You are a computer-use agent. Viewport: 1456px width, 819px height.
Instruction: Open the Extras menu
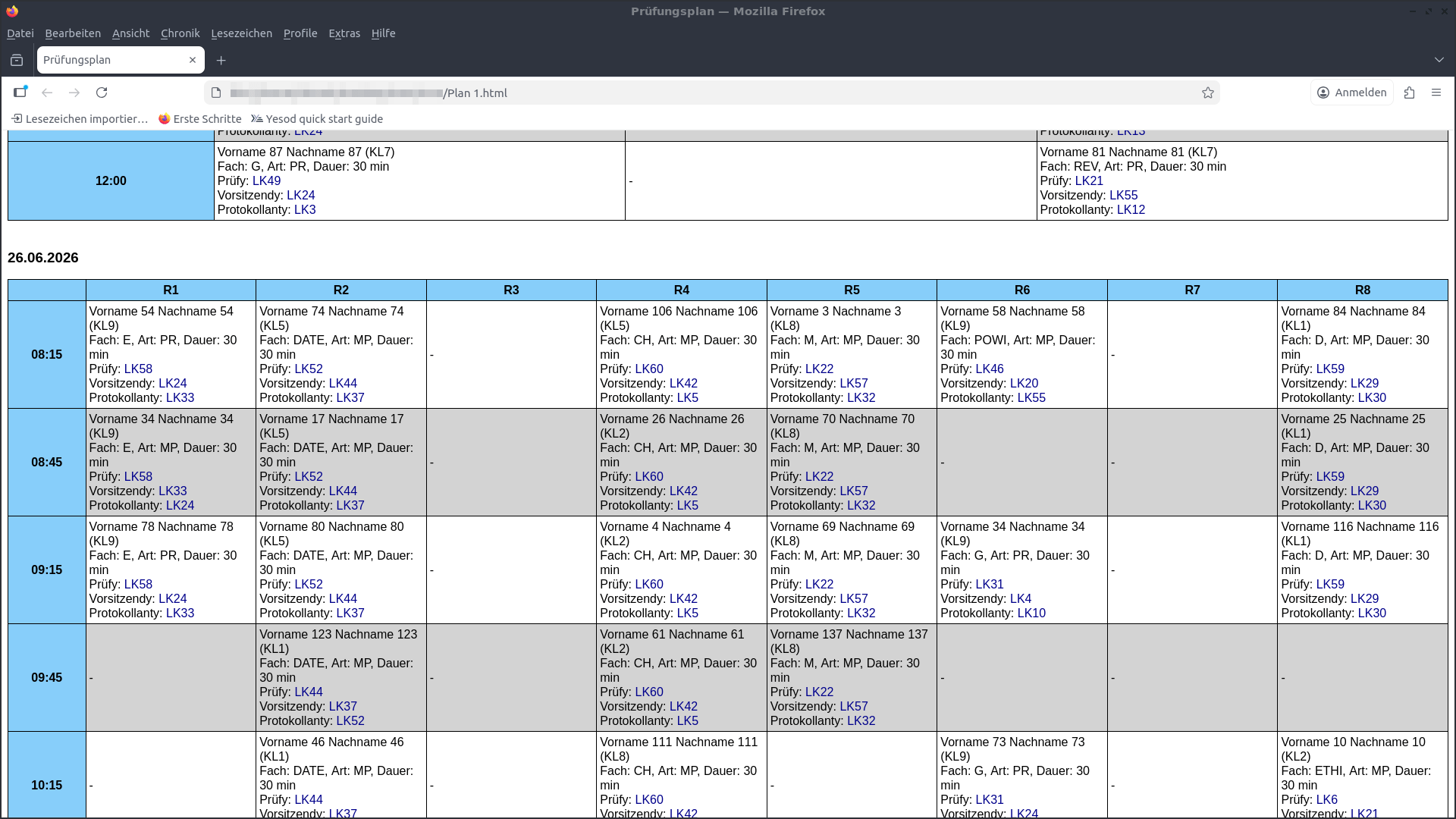point(344,33)
